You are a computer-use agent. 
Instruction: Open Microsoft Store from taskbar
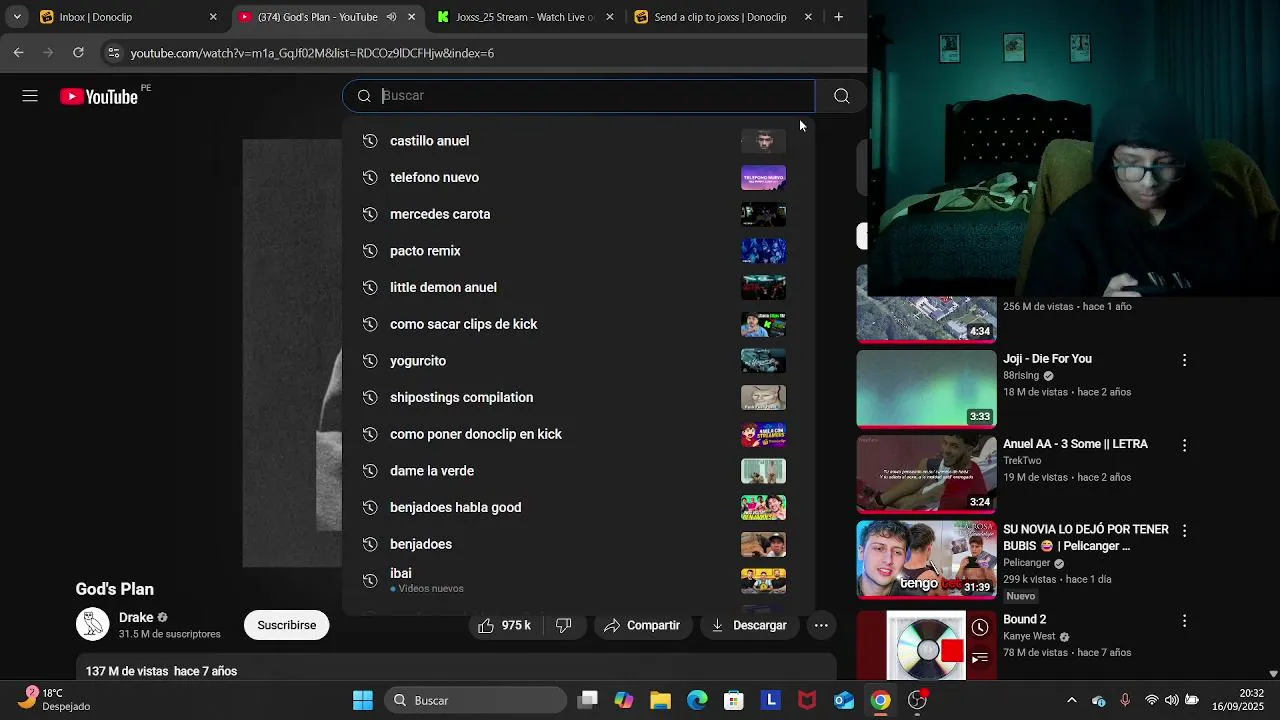[x=734, y=700]
